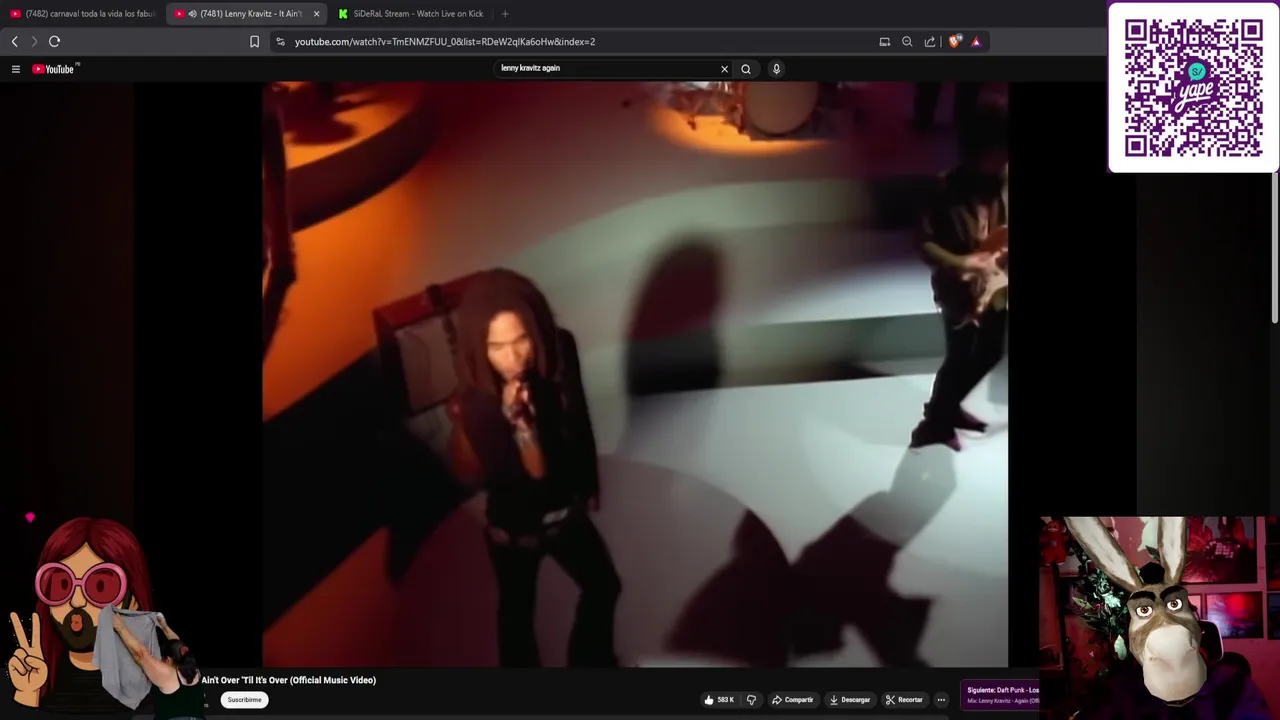Image resolution: width=1280 pixels, height=720 pixels.
Task: Select the Lenny Kravitz YouTube tab
Action: click(250, 14)
